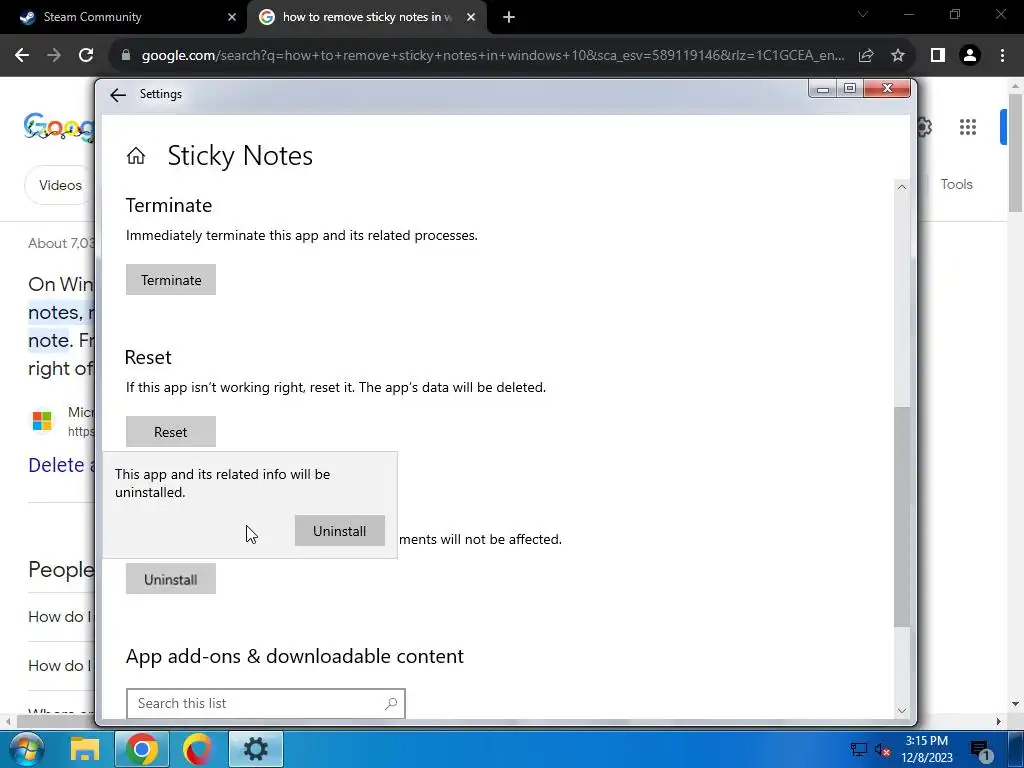Close the sticky notes search tab
This screenshot has height=768, width=1024.
471,18
